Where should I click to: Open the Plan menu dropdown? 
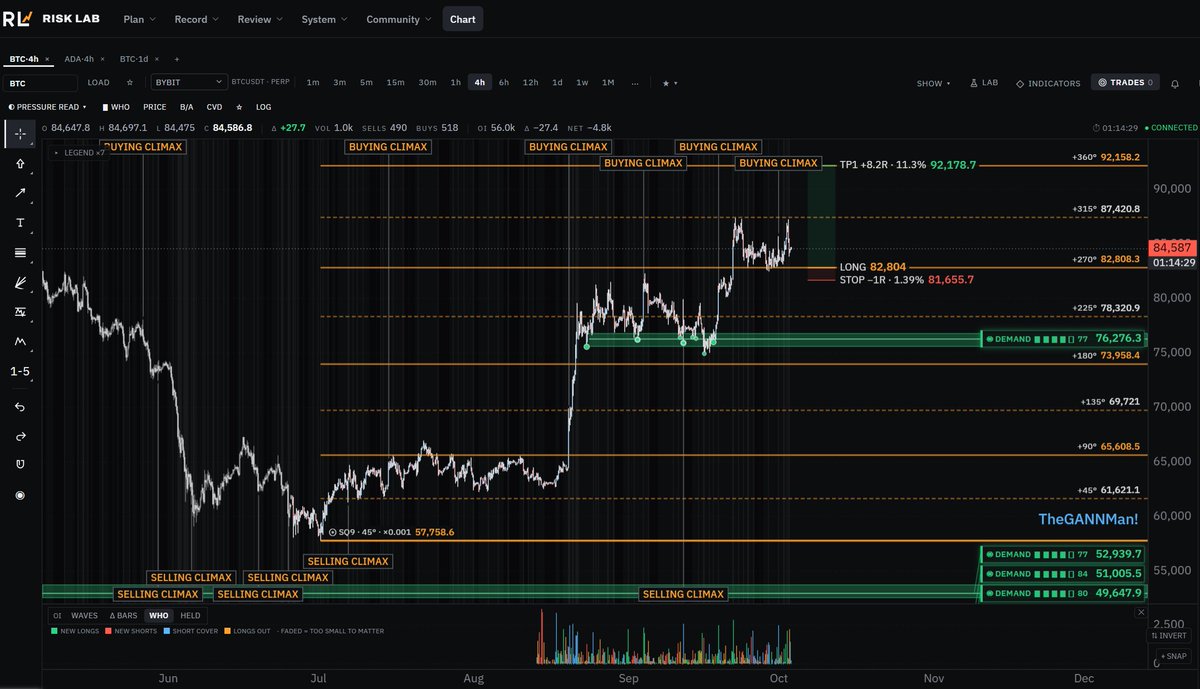138,19
